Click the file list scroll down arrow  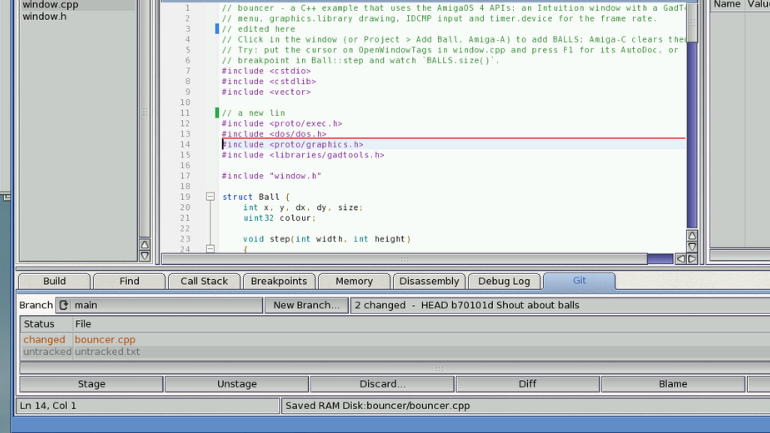[x=145, y=256]
